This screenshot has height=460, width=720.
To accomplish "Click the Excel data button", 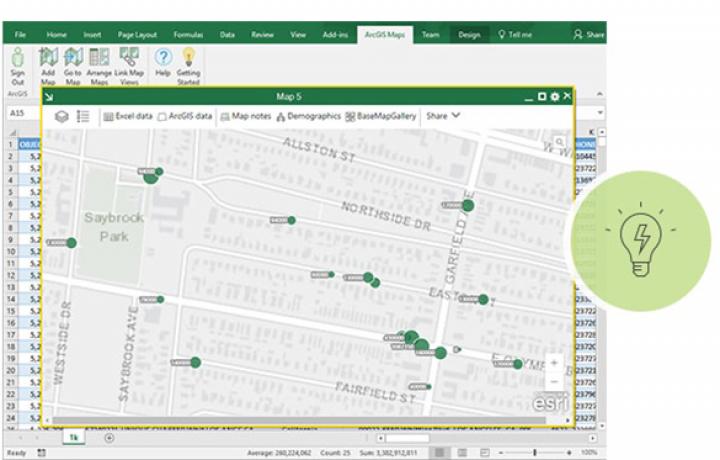I will tap(128, 117).
